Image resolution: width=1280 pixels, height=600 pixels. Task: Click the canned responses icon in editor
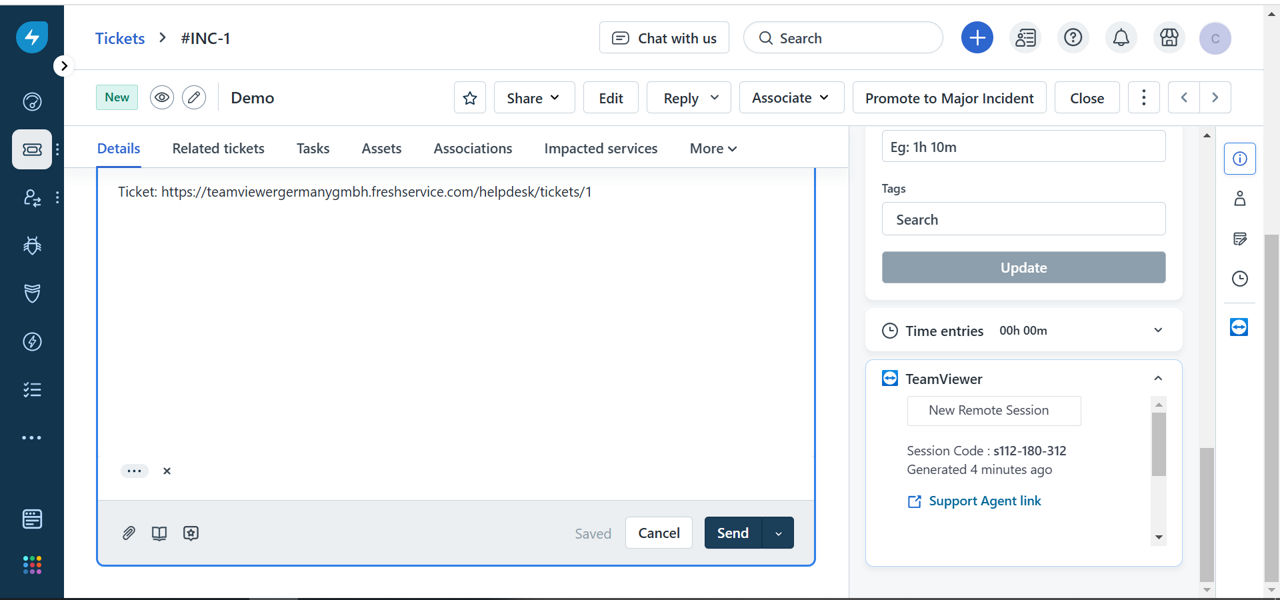tap(191, 533)
